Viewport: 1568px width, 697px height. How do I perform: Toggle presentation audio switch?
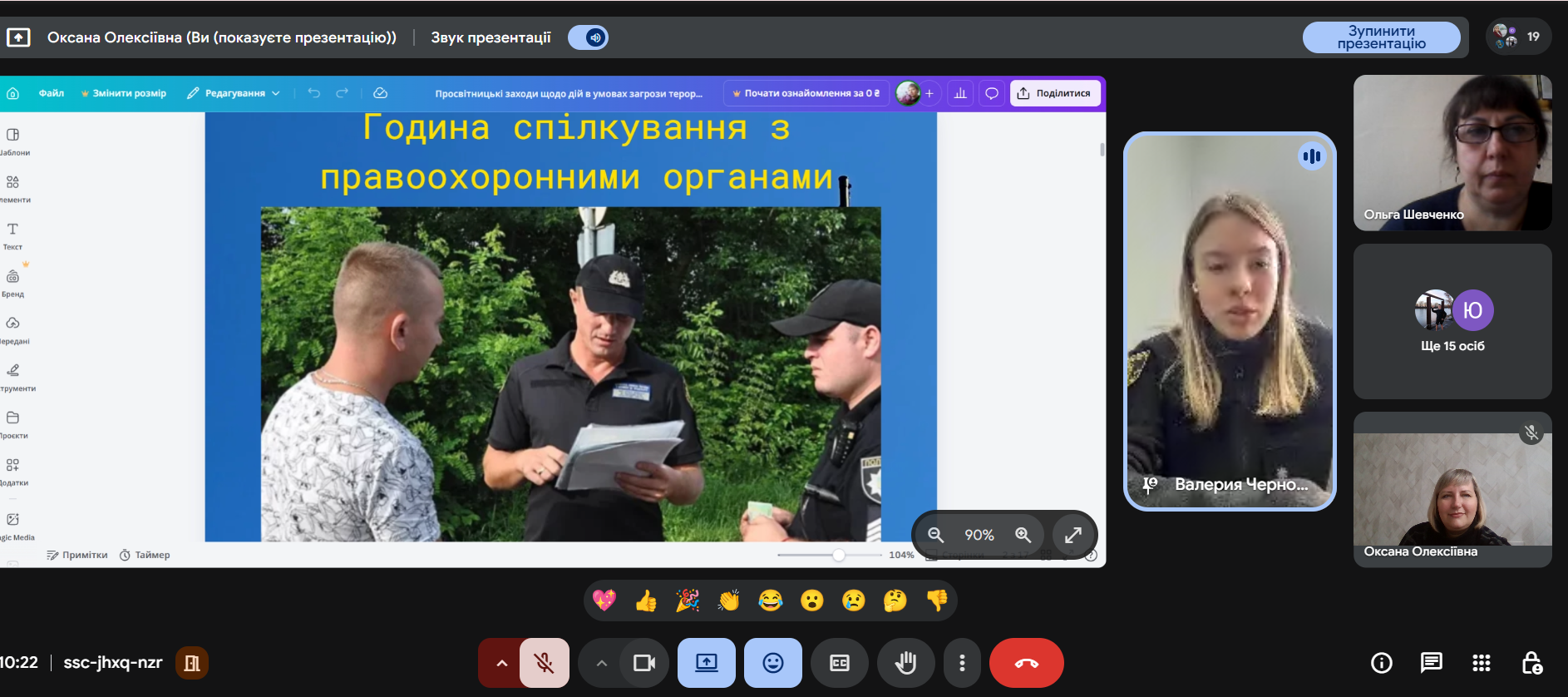[x=589, y=37]
